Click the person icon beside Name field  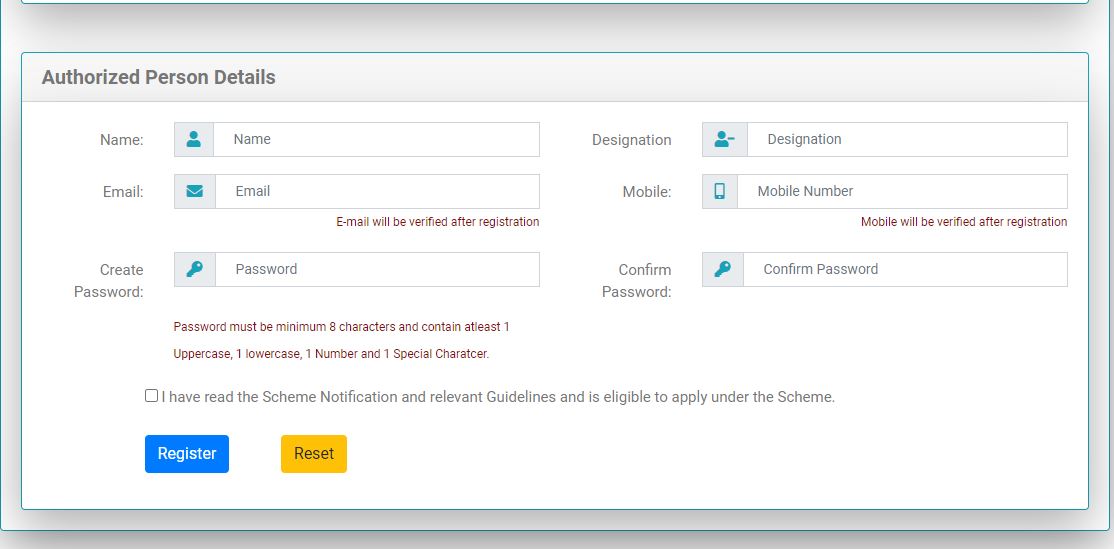[x=194, y=140]
